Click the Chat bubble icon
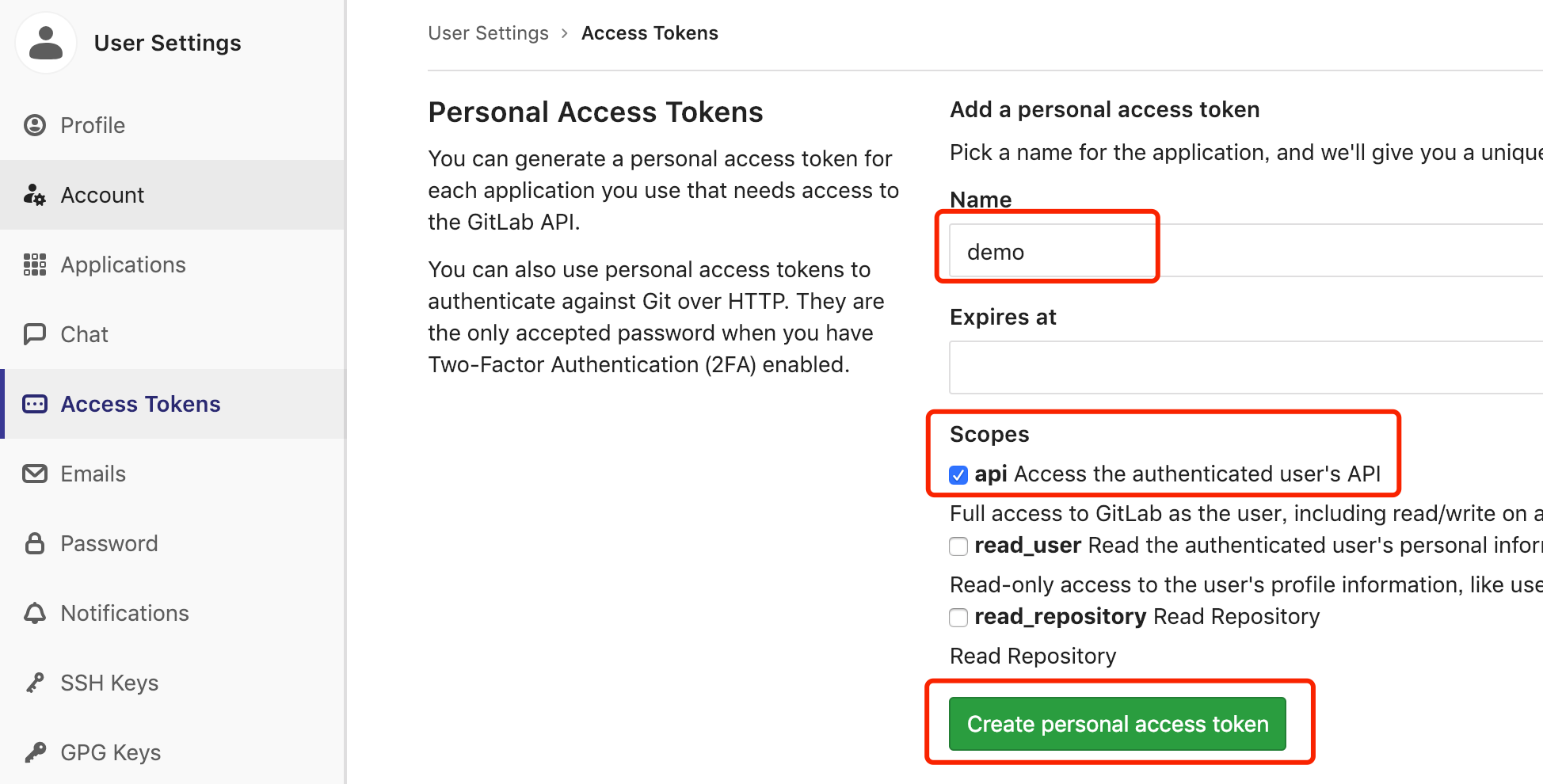This screenshot has width=1543, height=784. pyautogui.click(x=35, y=334)
